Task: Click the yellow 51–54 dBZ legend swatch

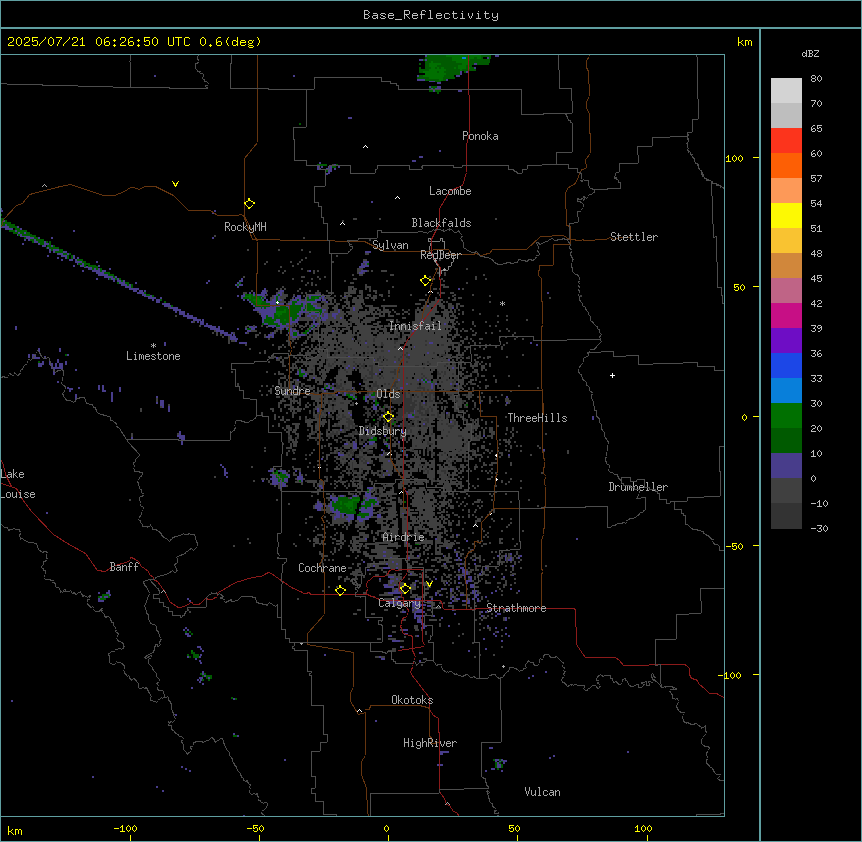Action: point(786,215)
